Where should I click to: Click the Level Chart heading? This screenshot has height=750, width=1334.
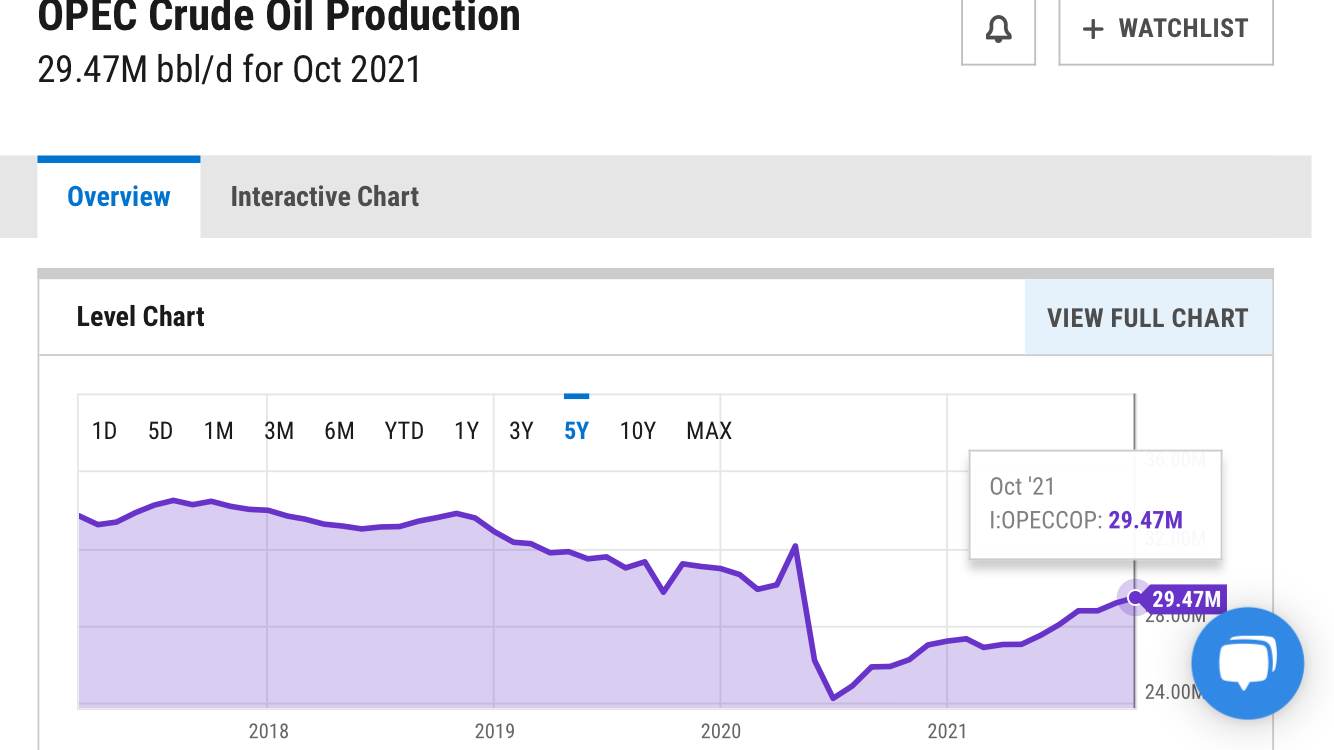point(141,317)
